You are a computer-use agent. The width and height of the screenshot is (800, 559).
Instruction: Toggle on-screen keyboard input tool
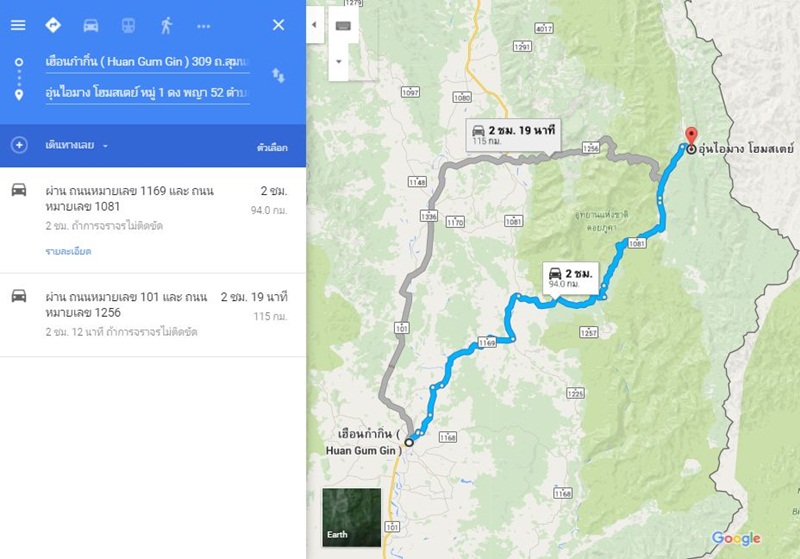click(x=343, y=26)
